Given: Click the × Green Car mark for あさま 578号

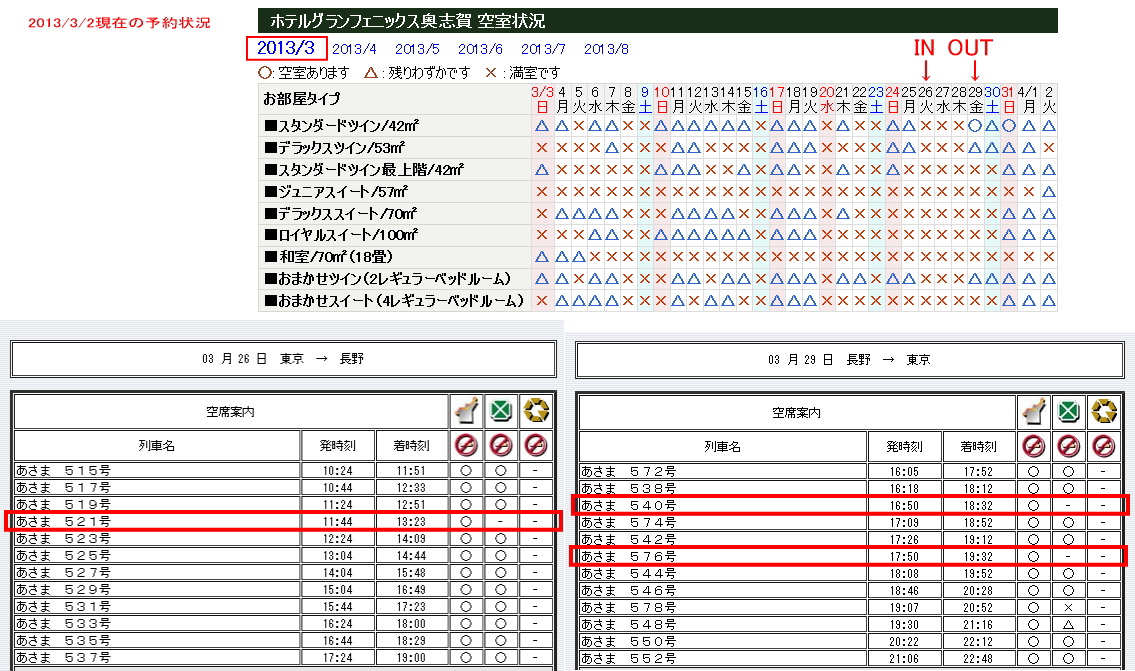Looking at the screenshot, I should tap(1068, 607).
